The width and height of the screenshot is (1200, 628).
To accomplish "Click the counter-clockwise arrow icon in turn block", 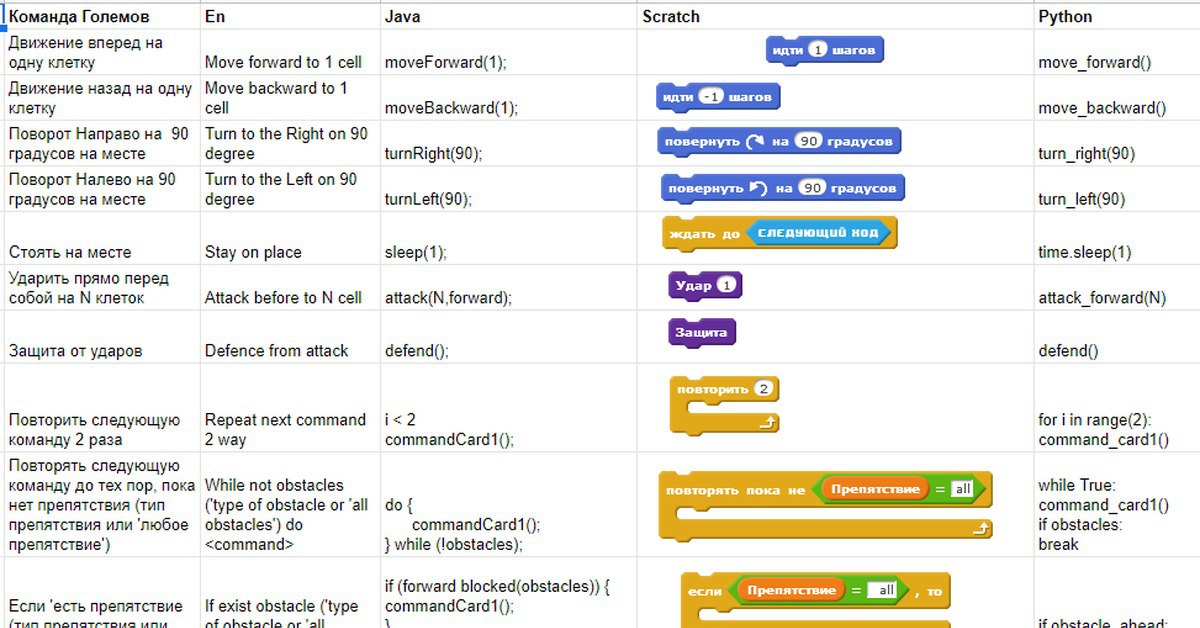I will point(759,188).
